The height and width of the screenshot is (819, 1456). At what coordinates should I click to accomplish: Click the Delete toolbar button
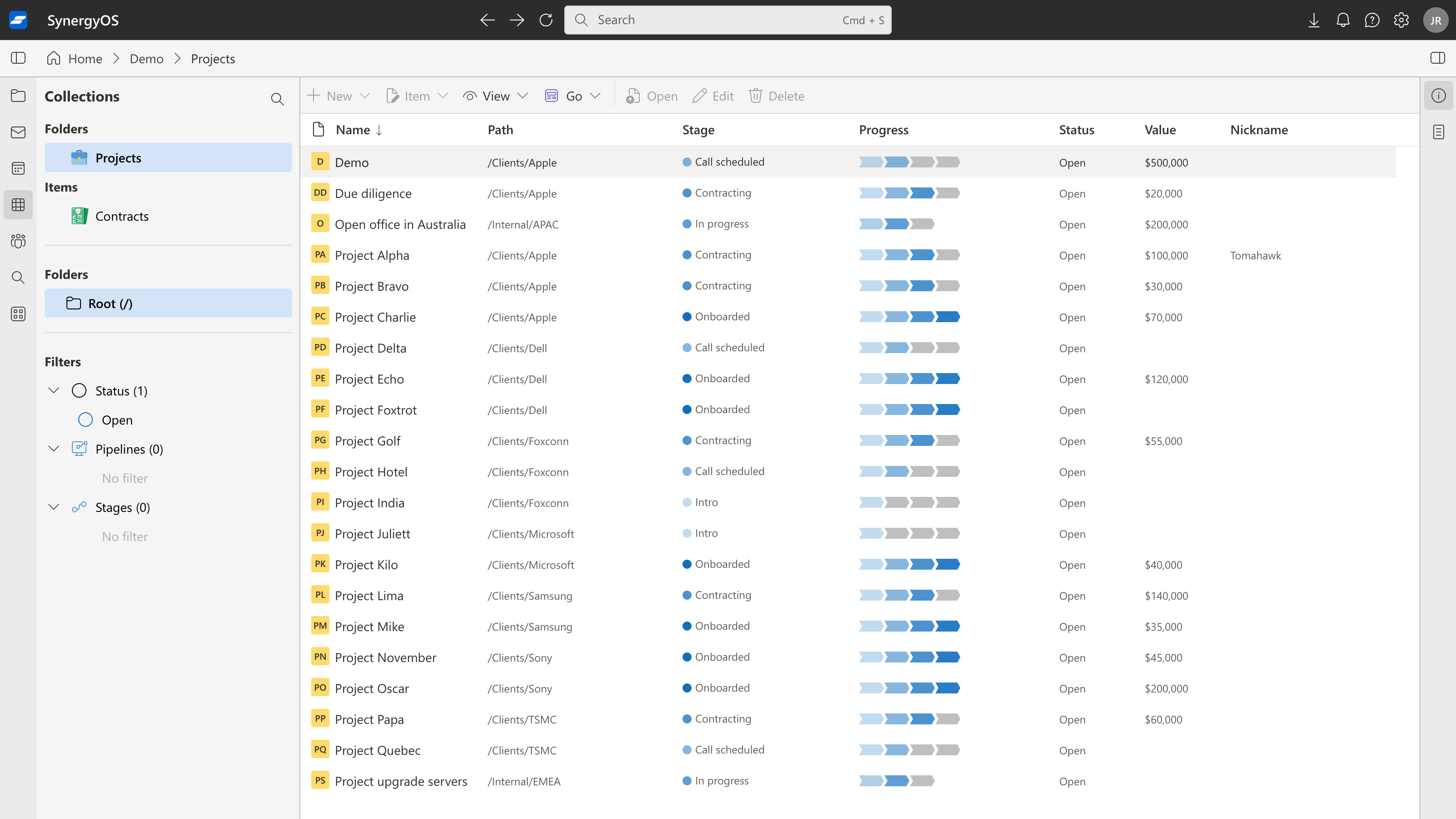[777, 96]
